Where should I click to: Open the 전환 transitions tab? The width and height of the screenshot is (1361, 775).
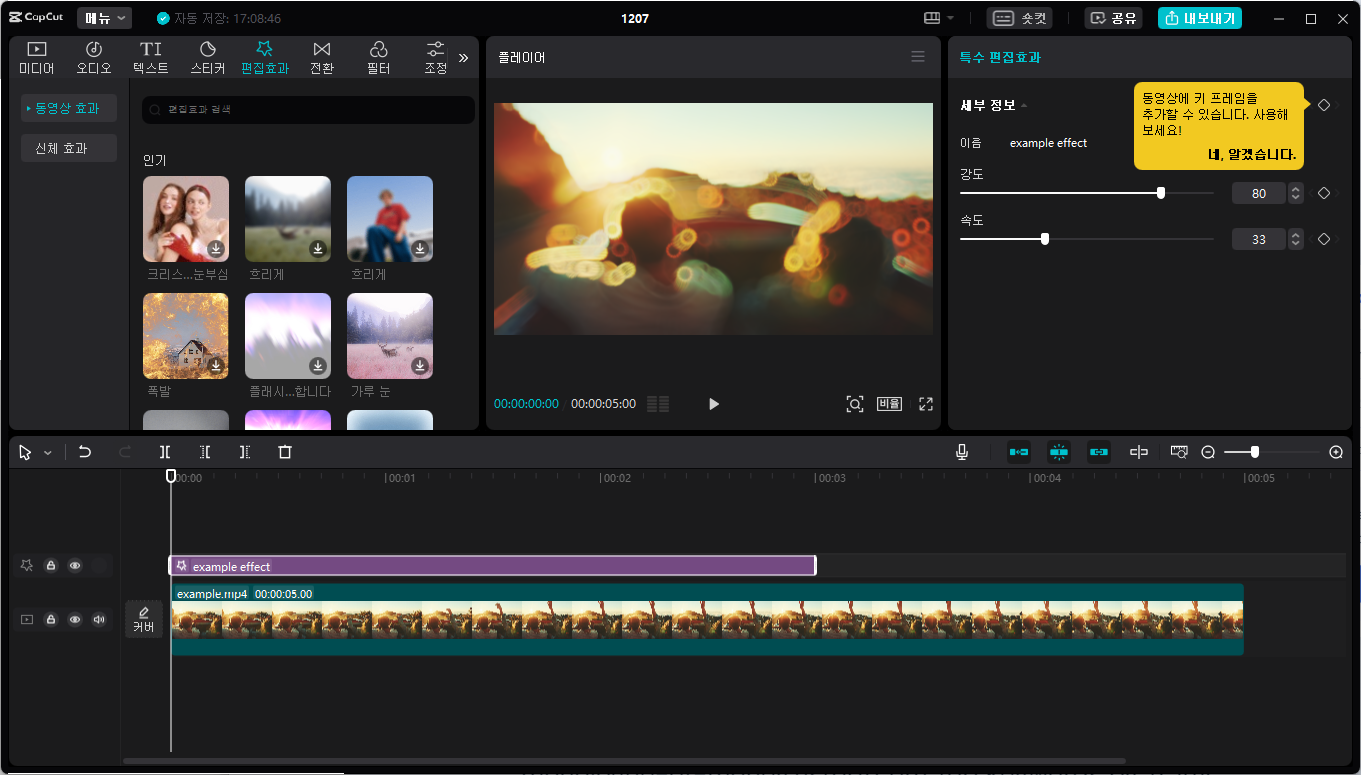coord(322,58)
